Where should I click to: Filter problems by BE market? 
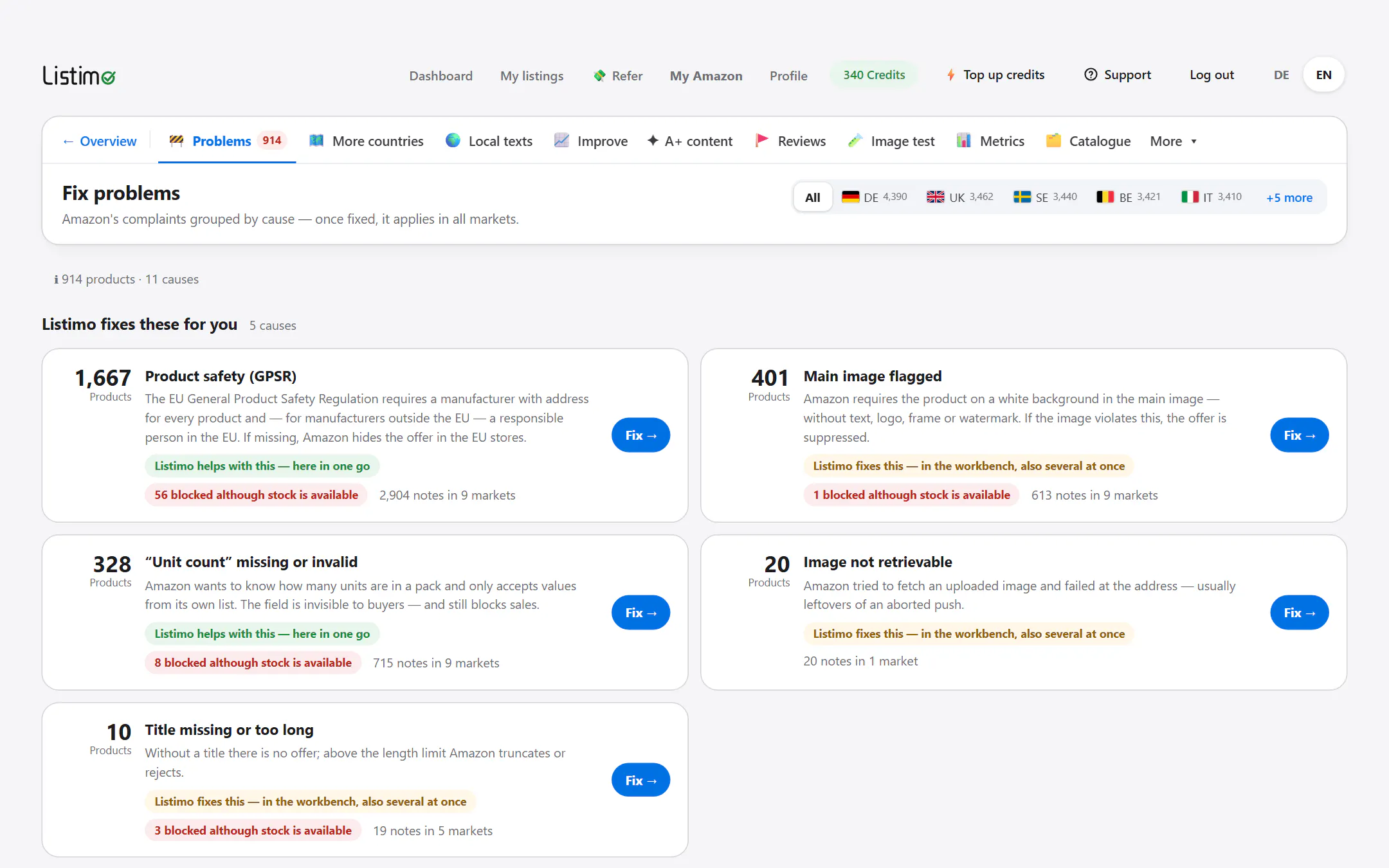coord(1129,197)
